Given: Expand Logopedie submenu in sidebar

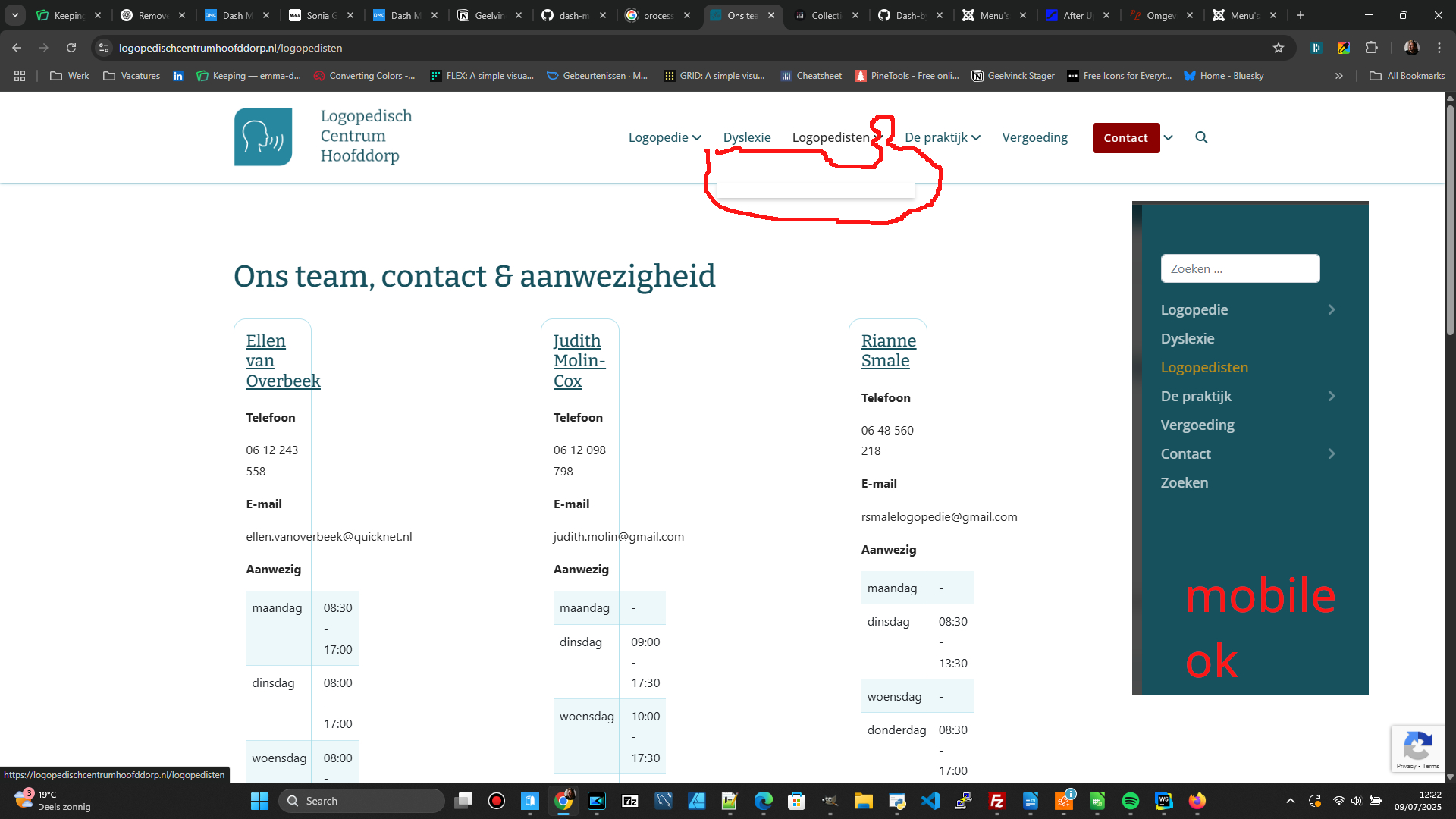Looking at the screenshot, I should coord(1331,309).
